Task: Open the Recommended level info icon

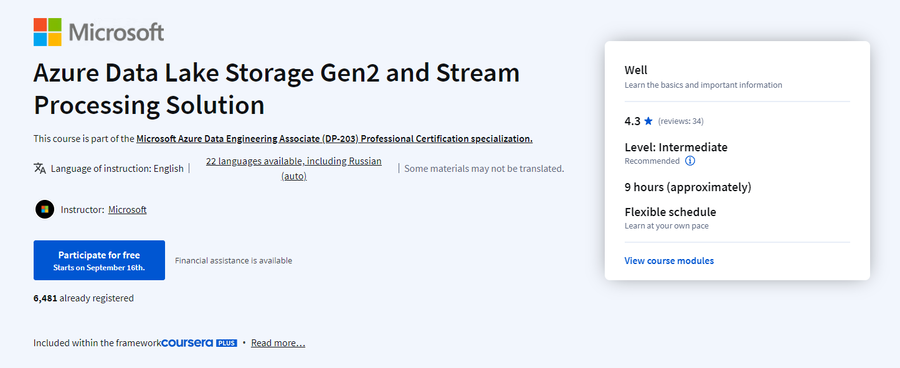Action: click(690, 161)
